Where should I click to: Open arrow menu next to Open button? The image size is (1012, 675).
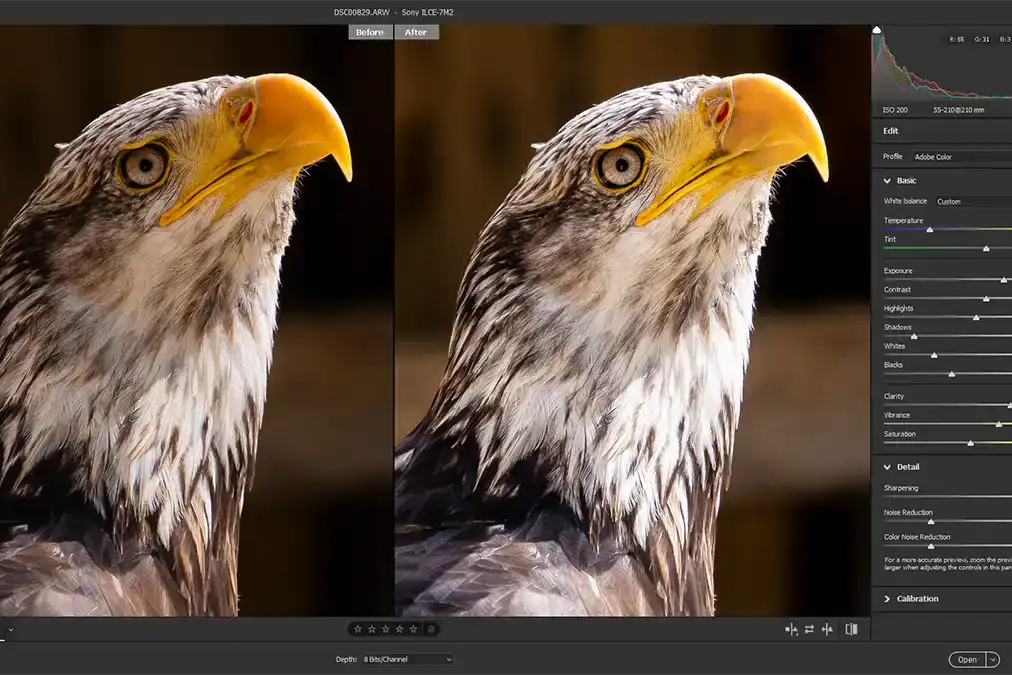pos(993,660)
